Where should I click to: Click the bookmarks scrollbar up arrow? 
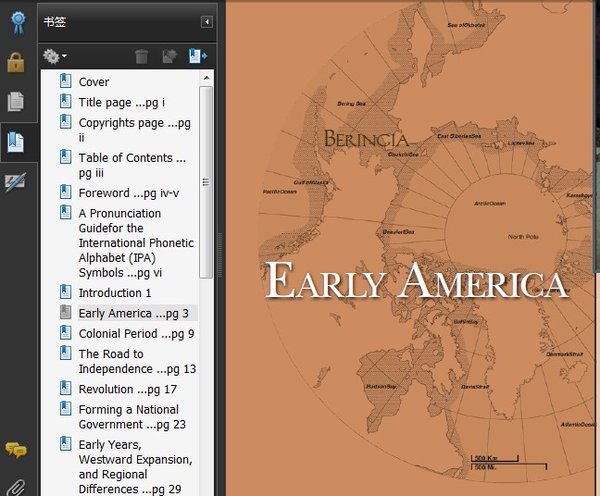click(207, 78)
